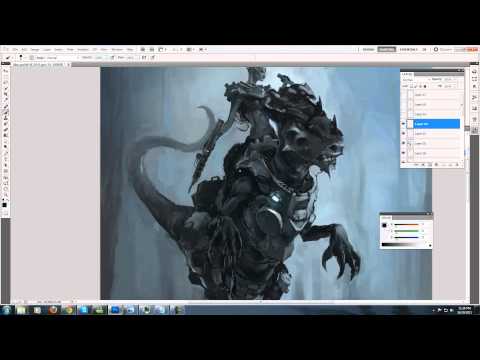Launch Bridge from the application bar
The width and height of the screenshot is (480, 360).
point(143,49)
